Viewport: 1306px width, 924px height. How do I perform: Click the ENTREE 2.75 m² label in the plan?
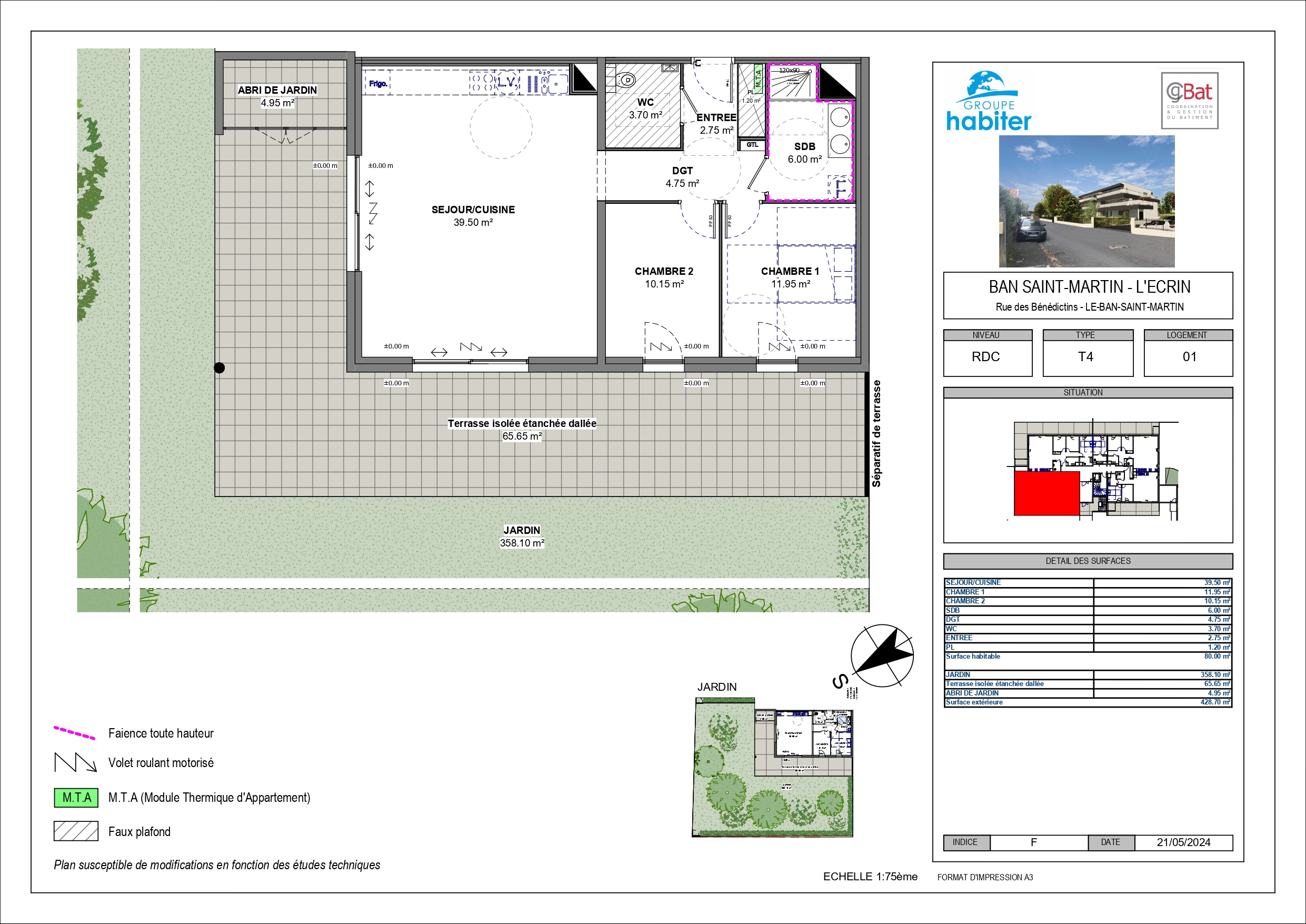pyautogui.click(x=717, y=124)
